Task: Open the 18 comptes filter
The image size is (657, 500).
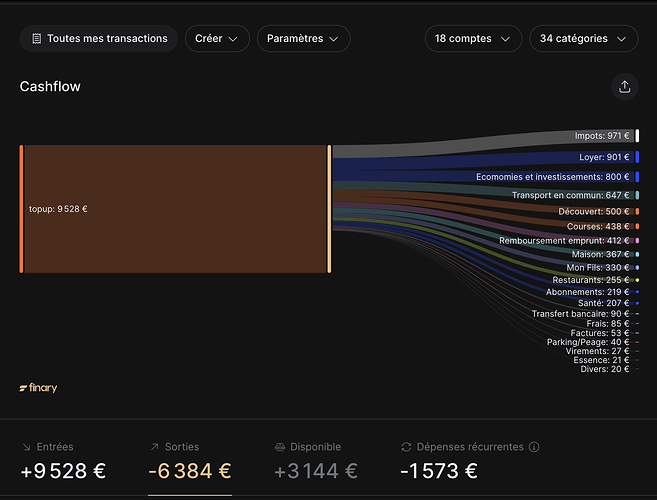Action: point(472,39)
